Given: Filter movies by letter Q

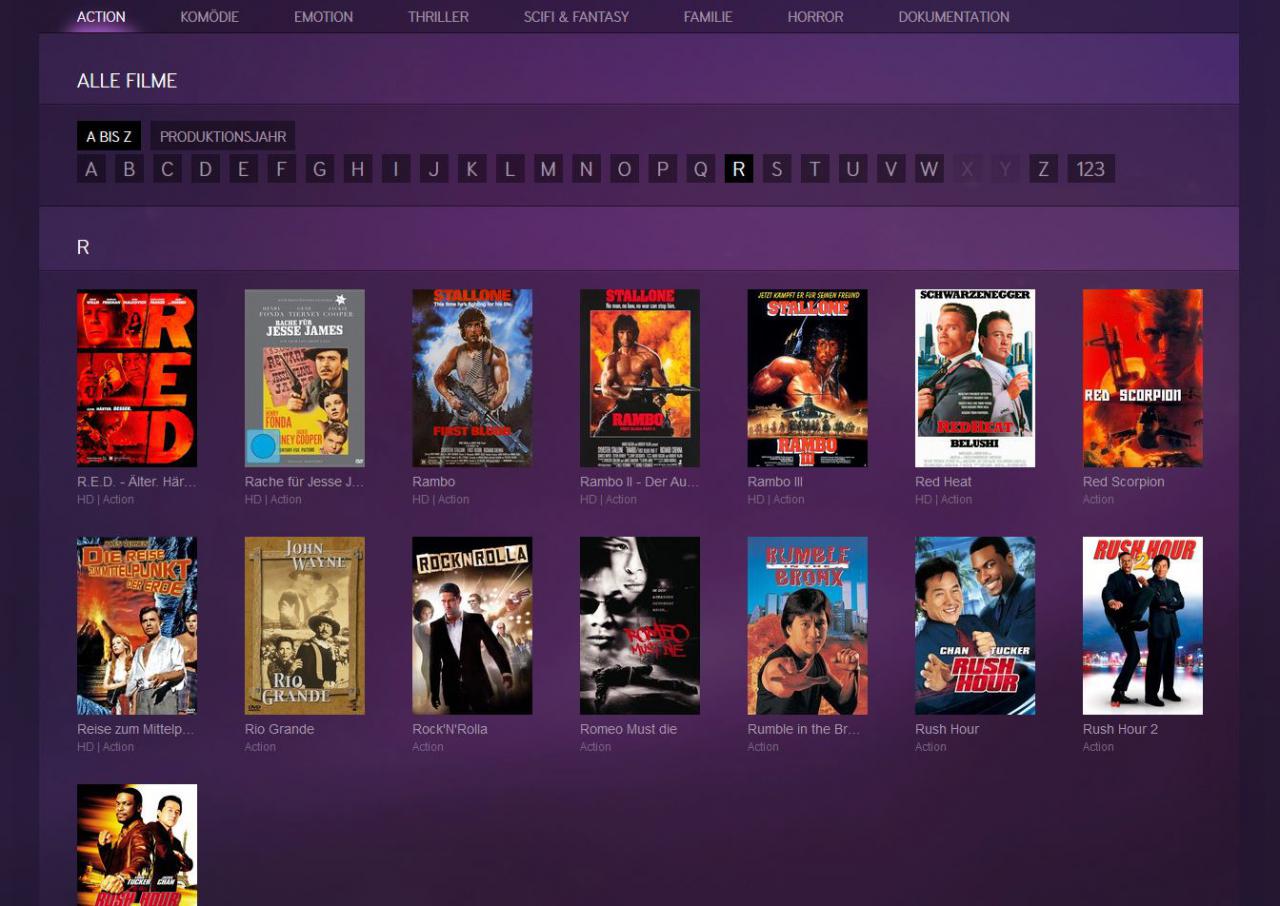Looking at the screenshot, I should point(701,169).
